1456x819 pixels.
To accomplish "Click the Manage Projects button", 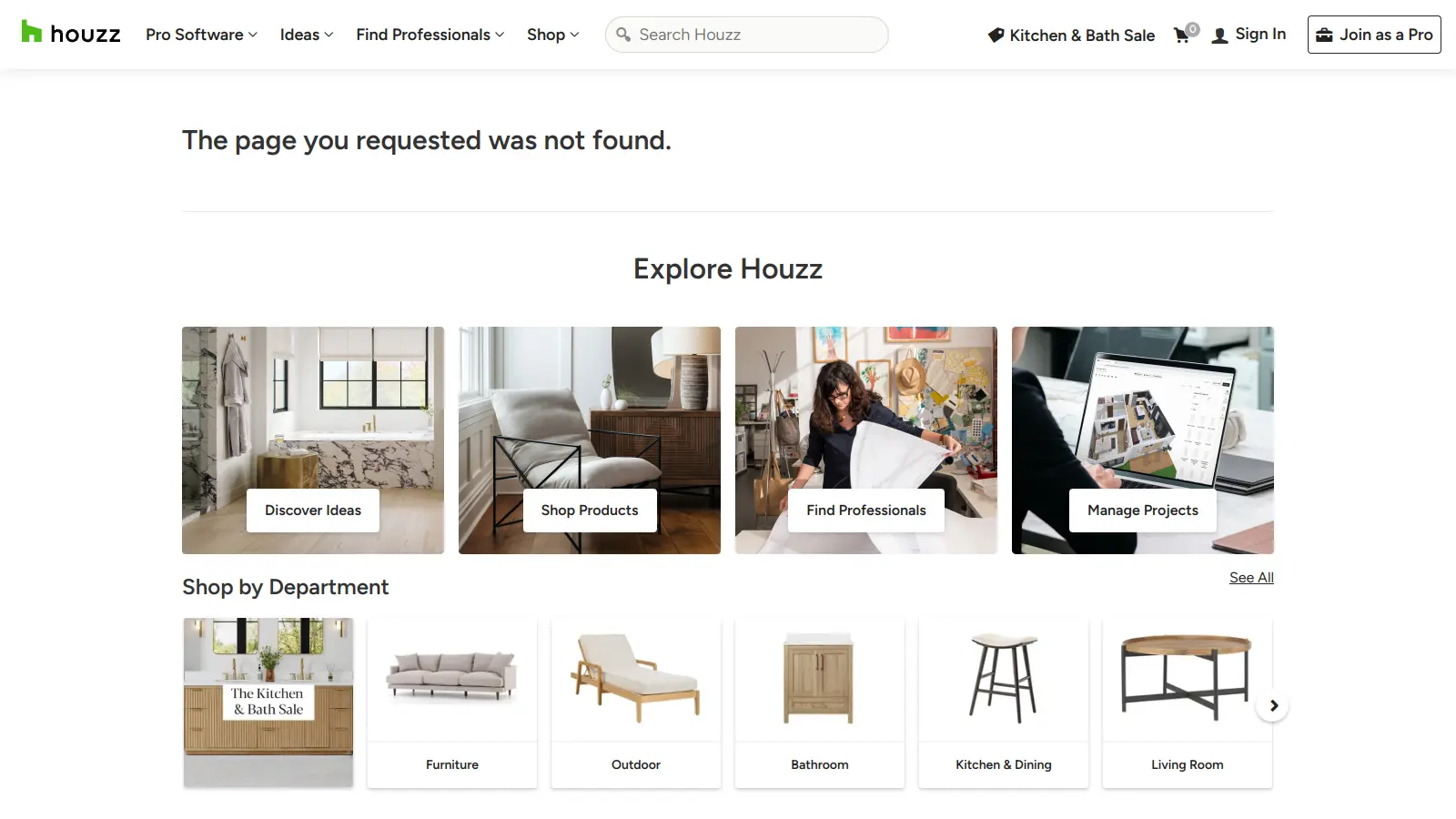I will point(1142,510).
